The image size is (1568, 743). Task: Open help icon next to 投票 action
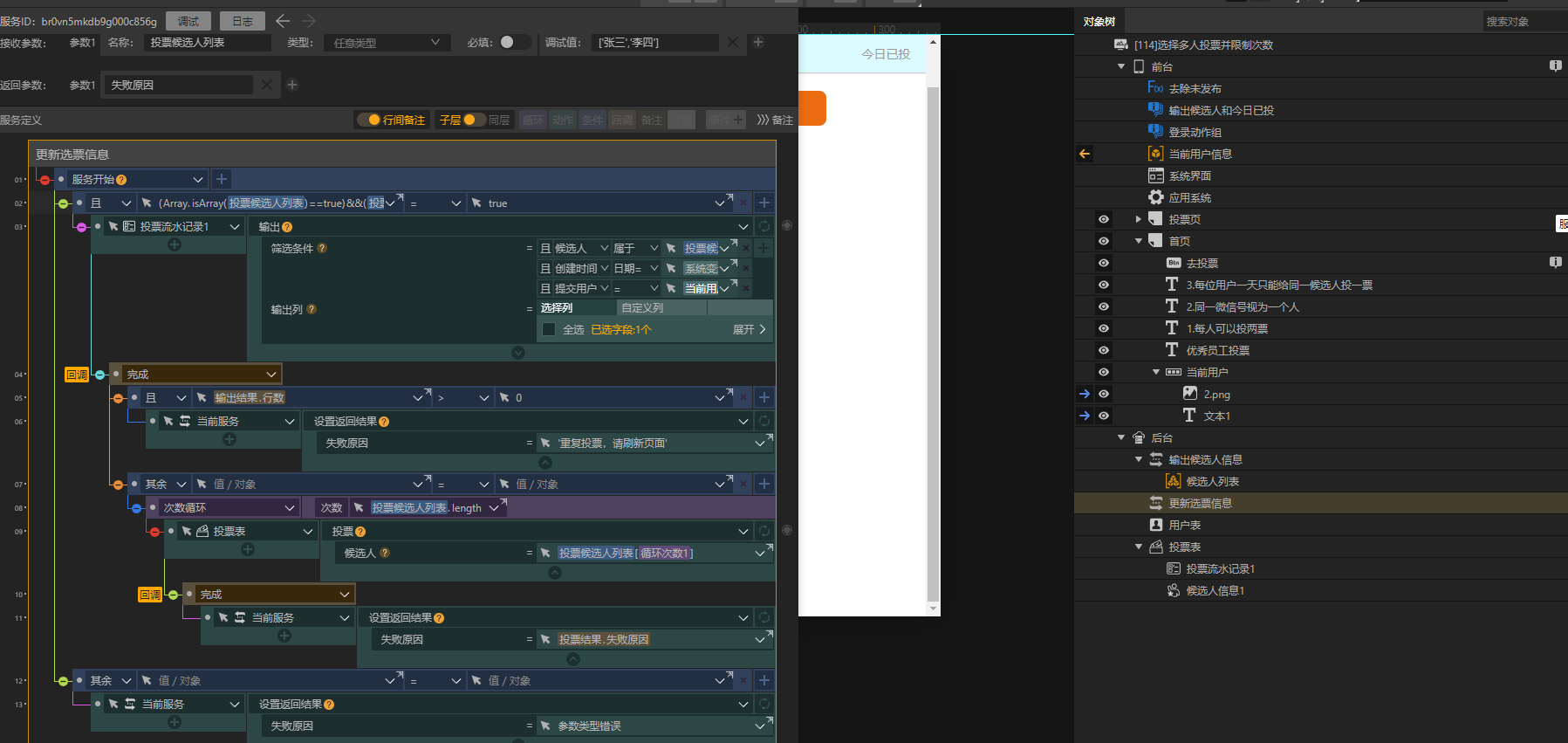360,532
